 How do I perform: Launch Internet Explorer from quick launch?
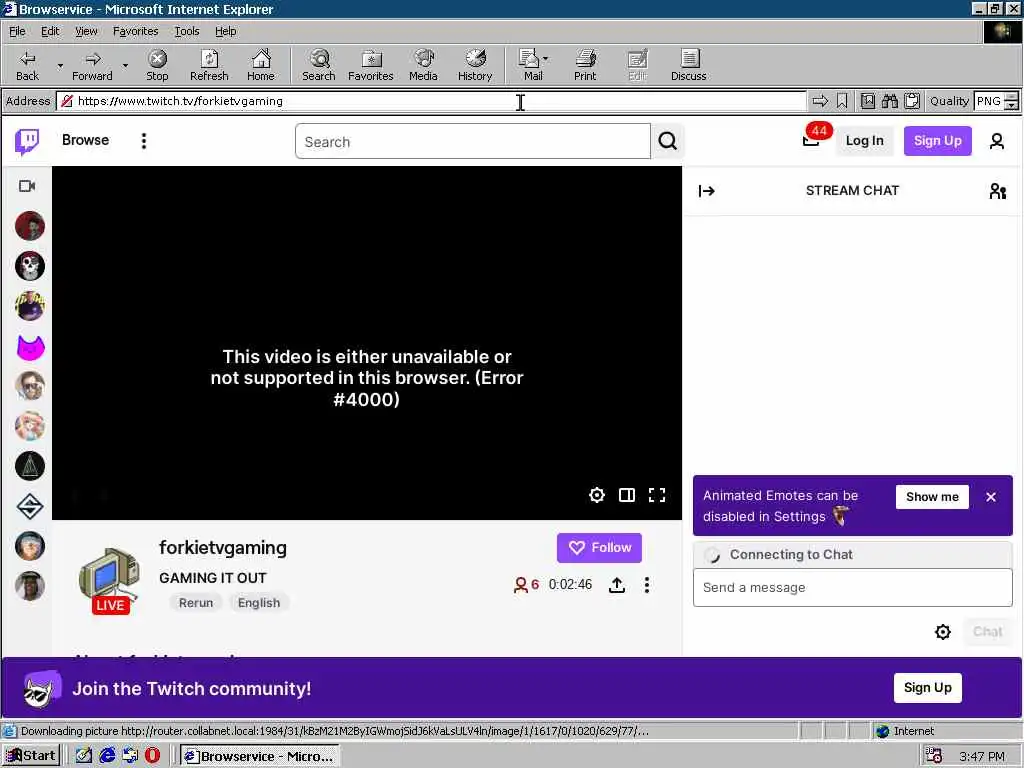click(107, 756)
